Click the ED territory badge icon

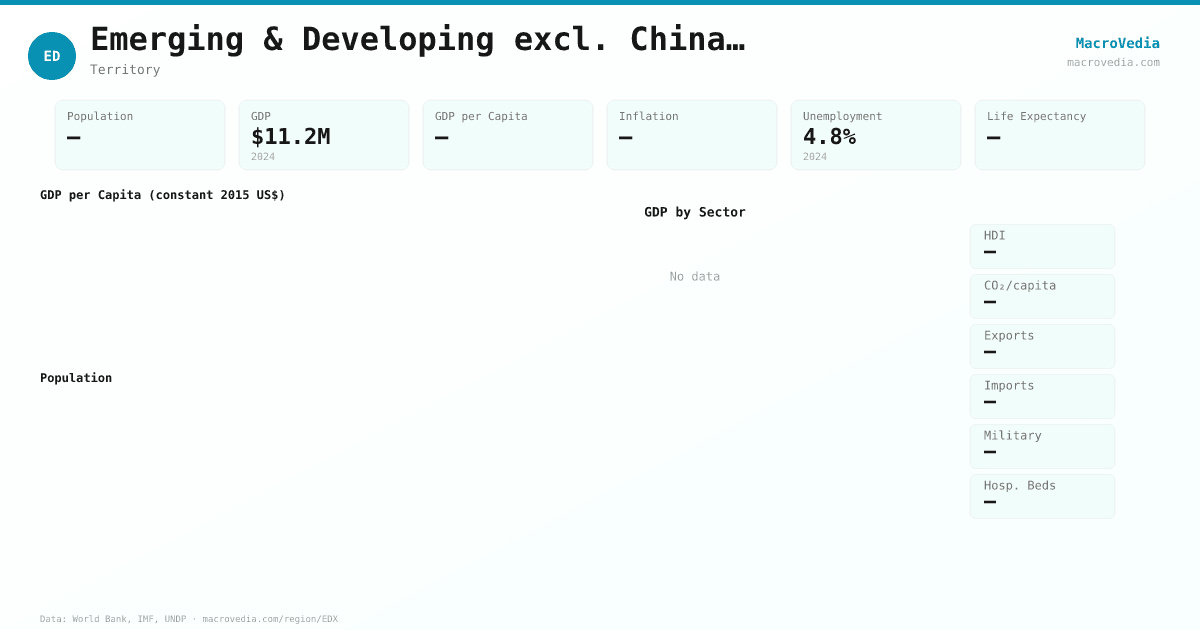(52, 56)
